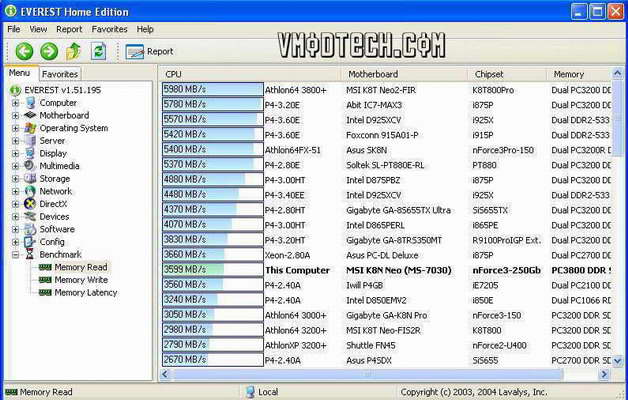Sort by the Chipset column header

(x=507, y=74)
